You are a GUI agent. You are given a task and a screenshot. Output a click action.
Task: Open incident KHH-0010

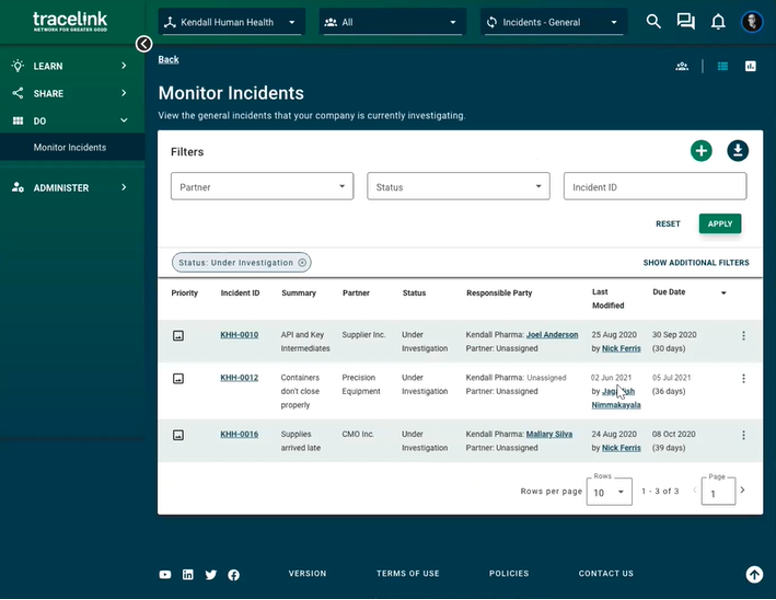pyautogui.click(x=240, y=335)
